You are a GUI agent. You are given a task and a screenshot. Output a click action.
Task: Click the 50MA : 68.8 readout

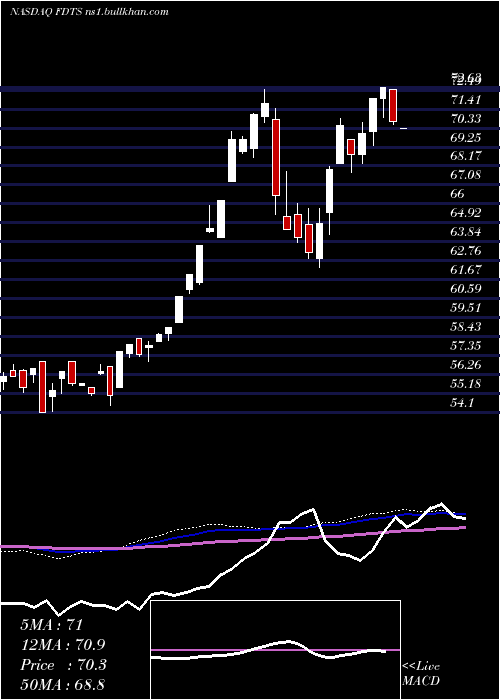click(63, 684)
